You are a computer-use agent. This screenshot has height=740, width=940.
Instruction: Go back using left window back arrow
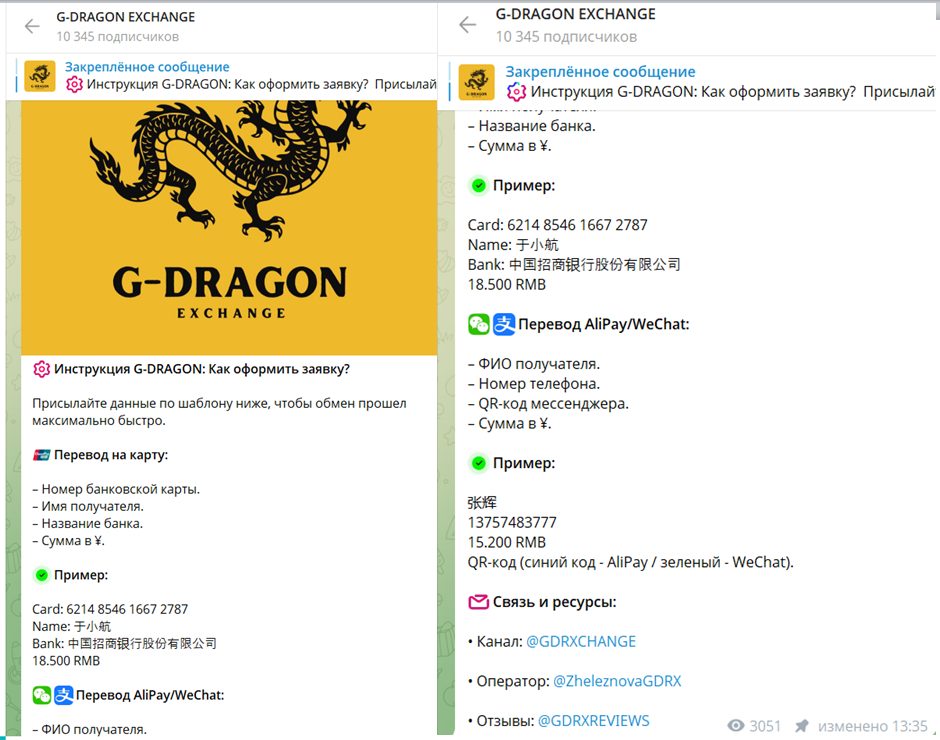point(32,26)
